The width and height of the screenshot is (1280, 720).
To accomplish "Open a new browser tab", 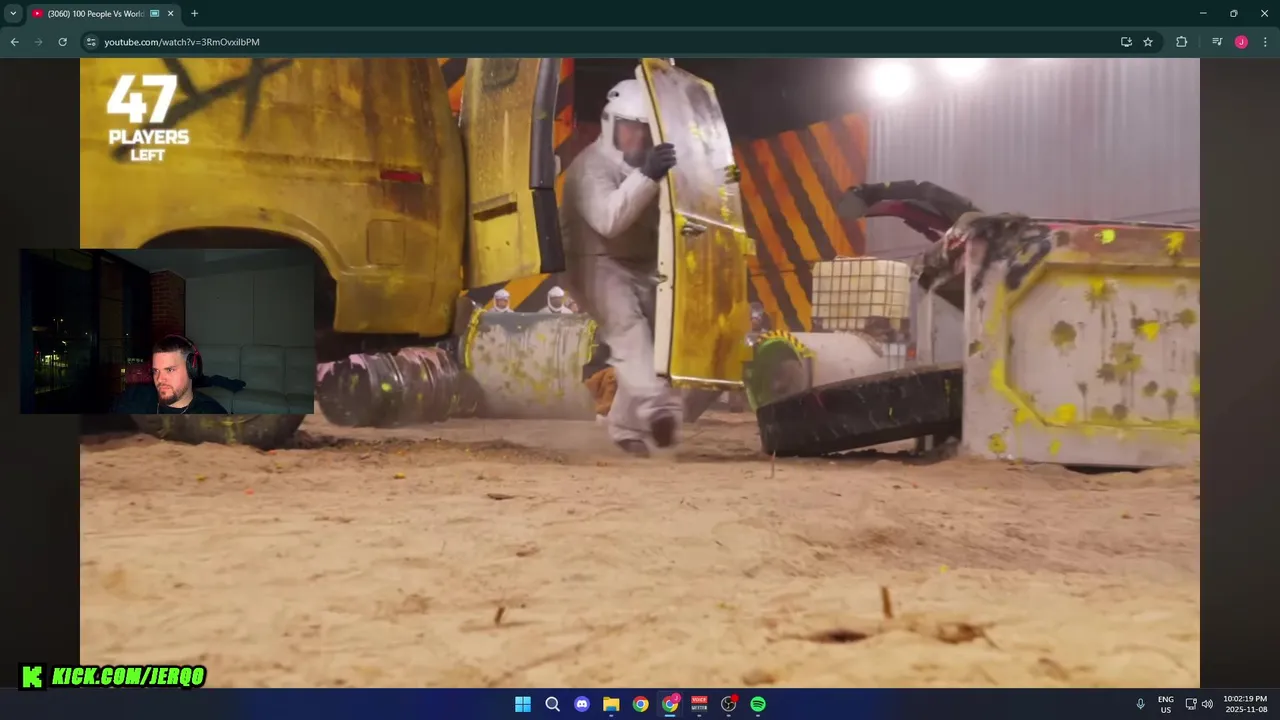I will pyautogui.click(x=194, y=13).
